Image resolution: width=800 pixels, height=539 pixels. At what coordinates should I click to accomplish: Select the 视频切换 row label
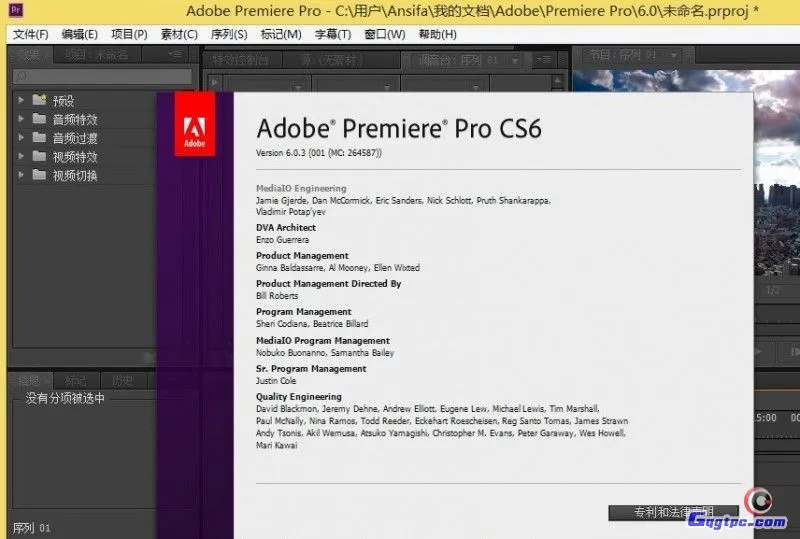75,176
